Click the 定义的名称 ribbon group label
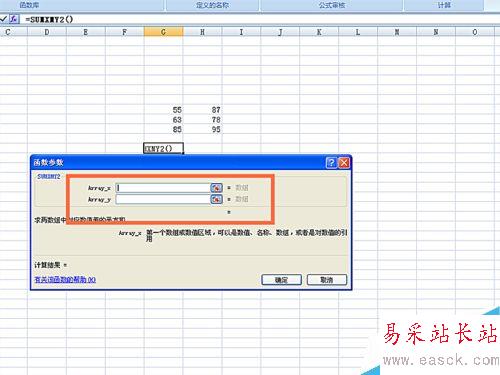Viewport: 500px width, 375px height. pyautogui.click(x=213, y=5)
